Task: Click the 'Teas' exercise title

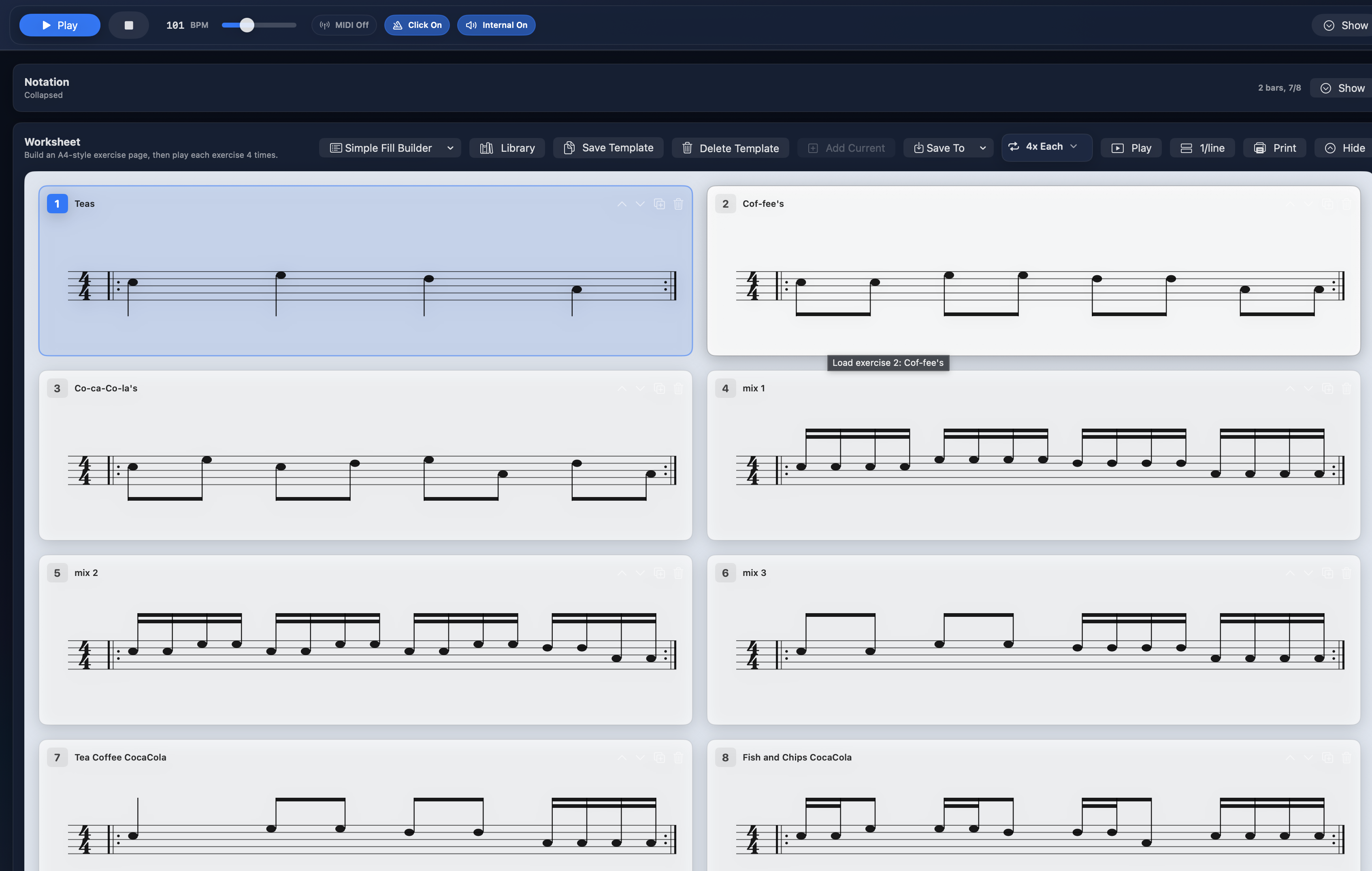Action: click(x=84, y=204)
